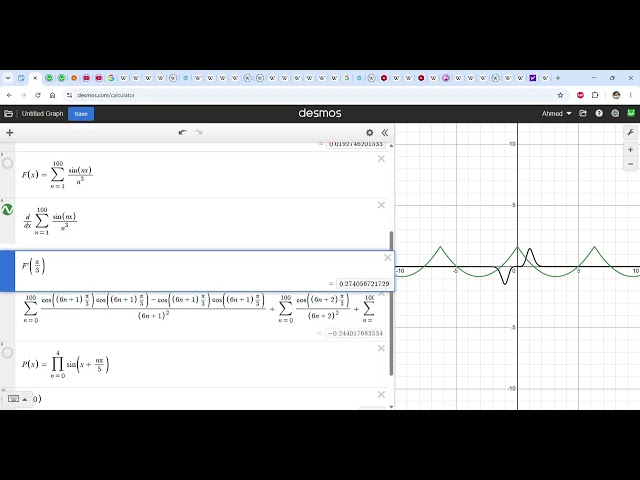The height and width of the screenshot is (480, 640).
Task: Open expression list settings gear
Action: tap(369, 133)
